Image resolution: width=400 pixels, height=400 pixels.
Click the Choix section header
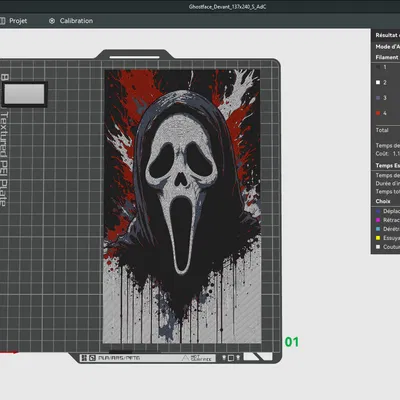(383, 201)
